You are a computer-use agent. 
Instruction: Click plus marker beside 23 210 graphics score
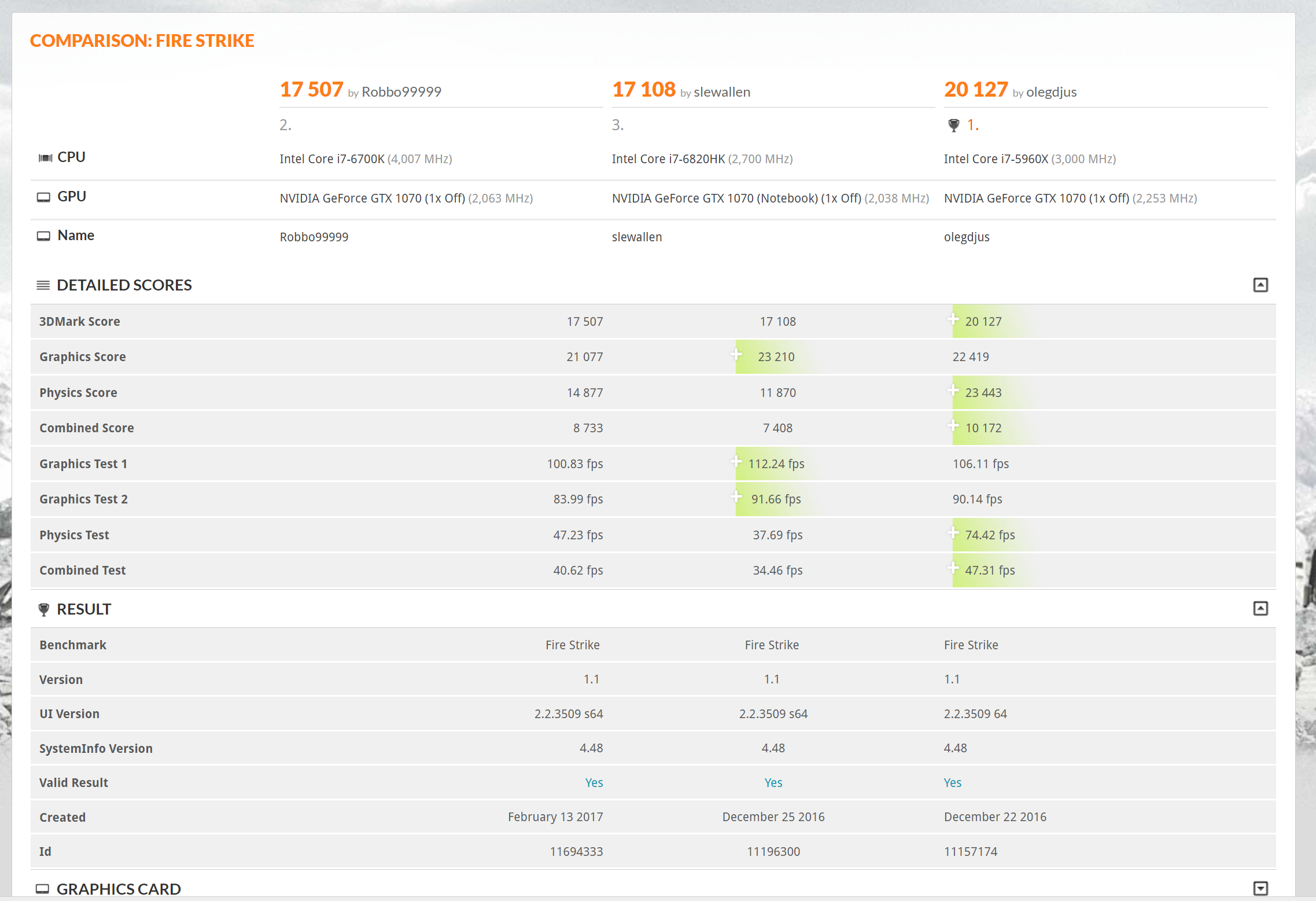(736, 354)
